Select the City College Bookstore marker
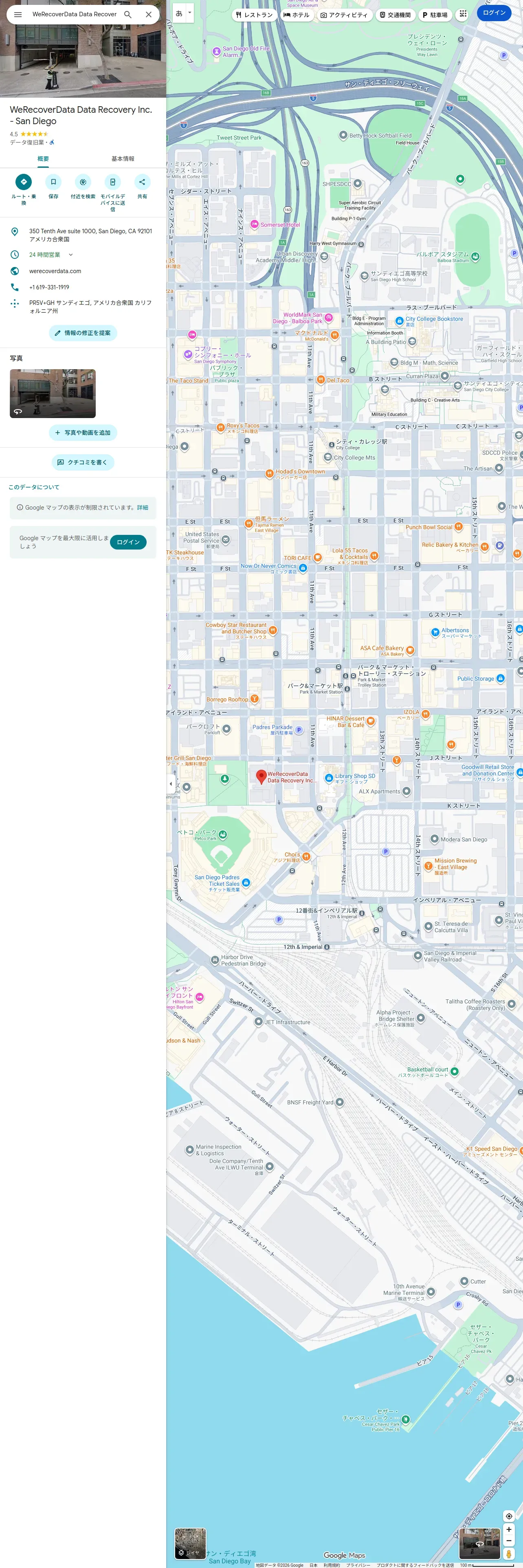Screen dimensions: 523x1568 [400, 320]
